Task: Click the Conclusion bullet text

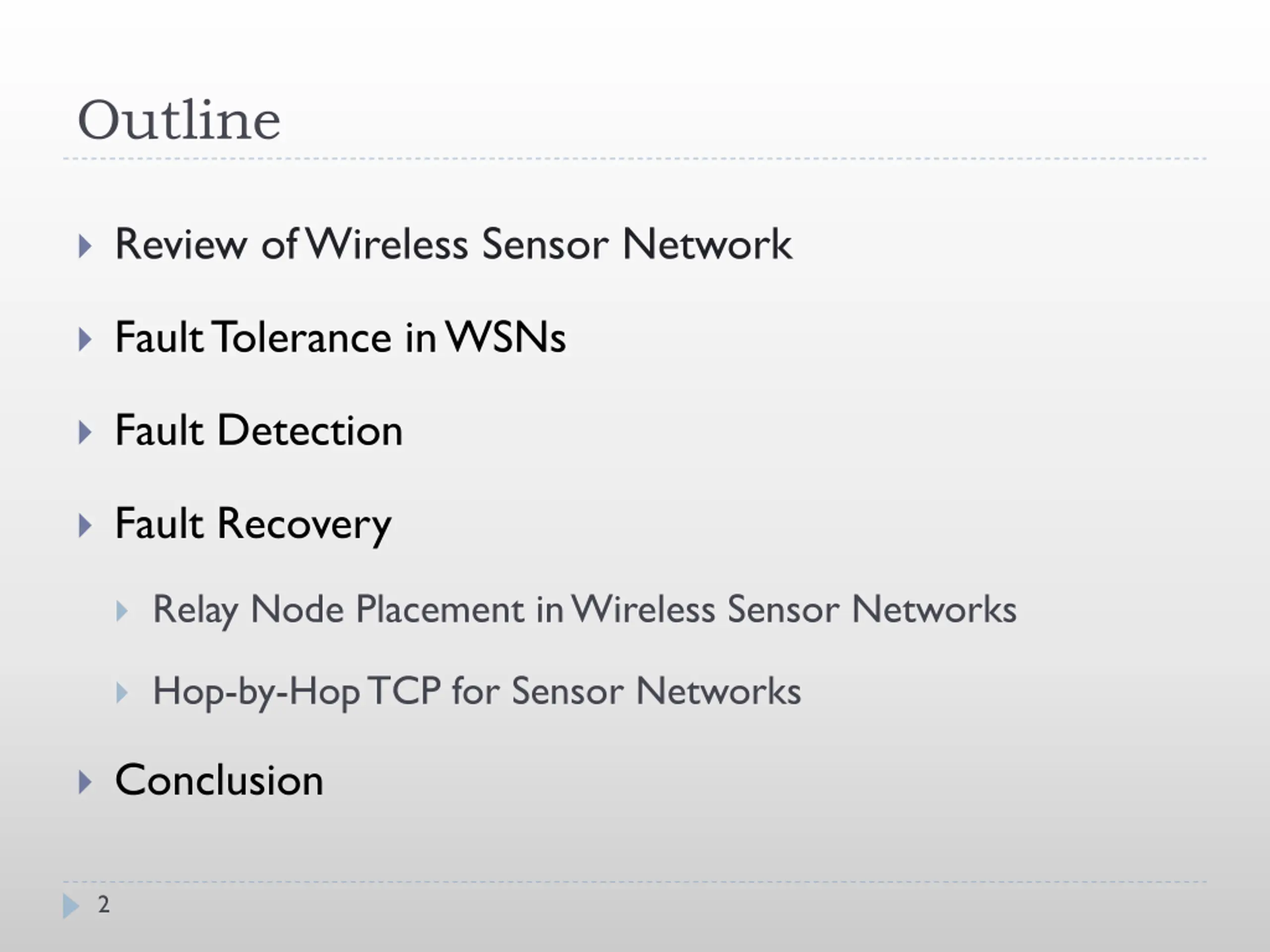Action: pyautogui.click(x=219, y=780)
